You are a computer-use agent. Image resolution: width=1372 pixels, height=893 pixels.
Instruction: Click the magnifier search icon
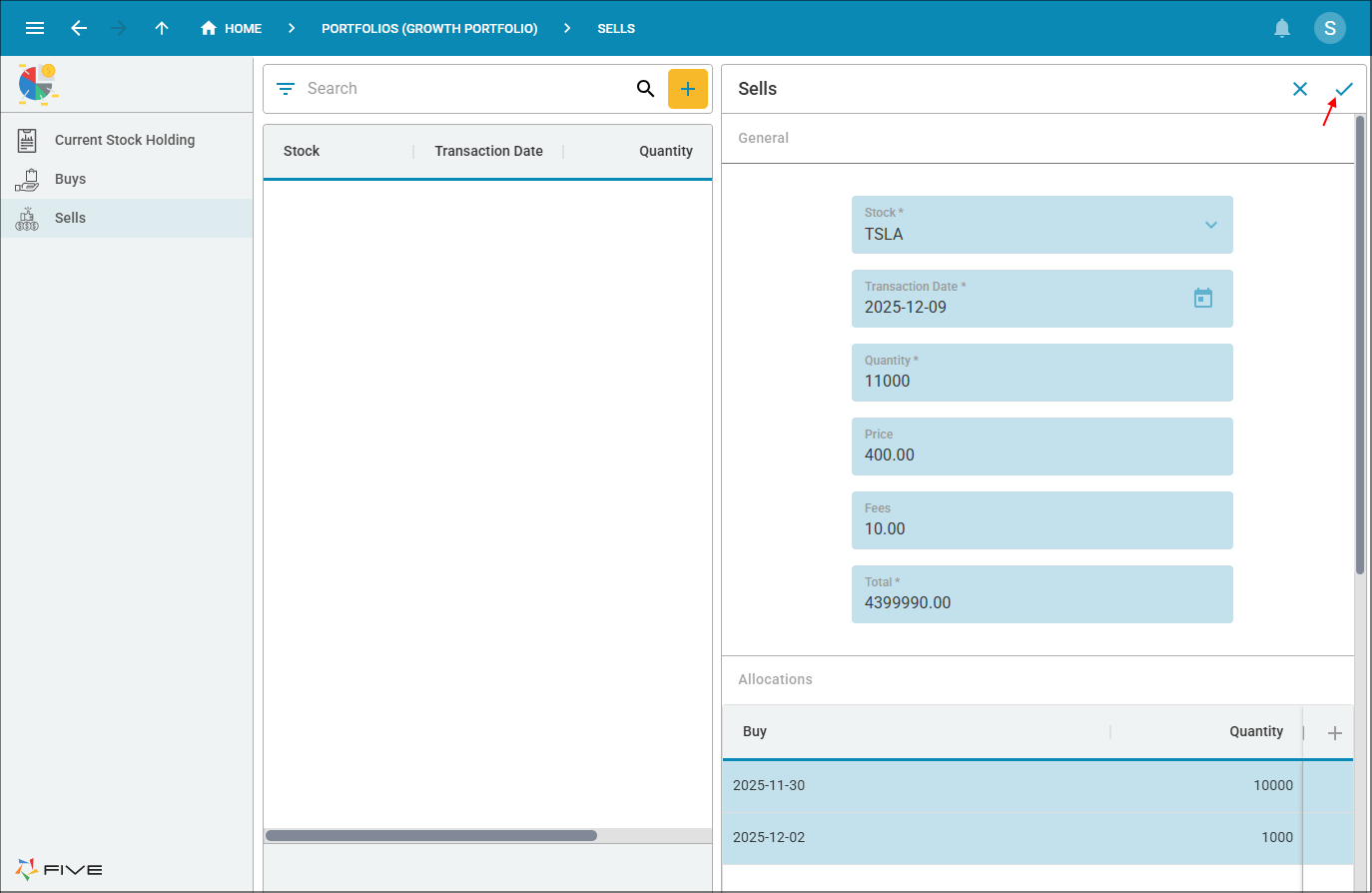(x=646, y=89)
